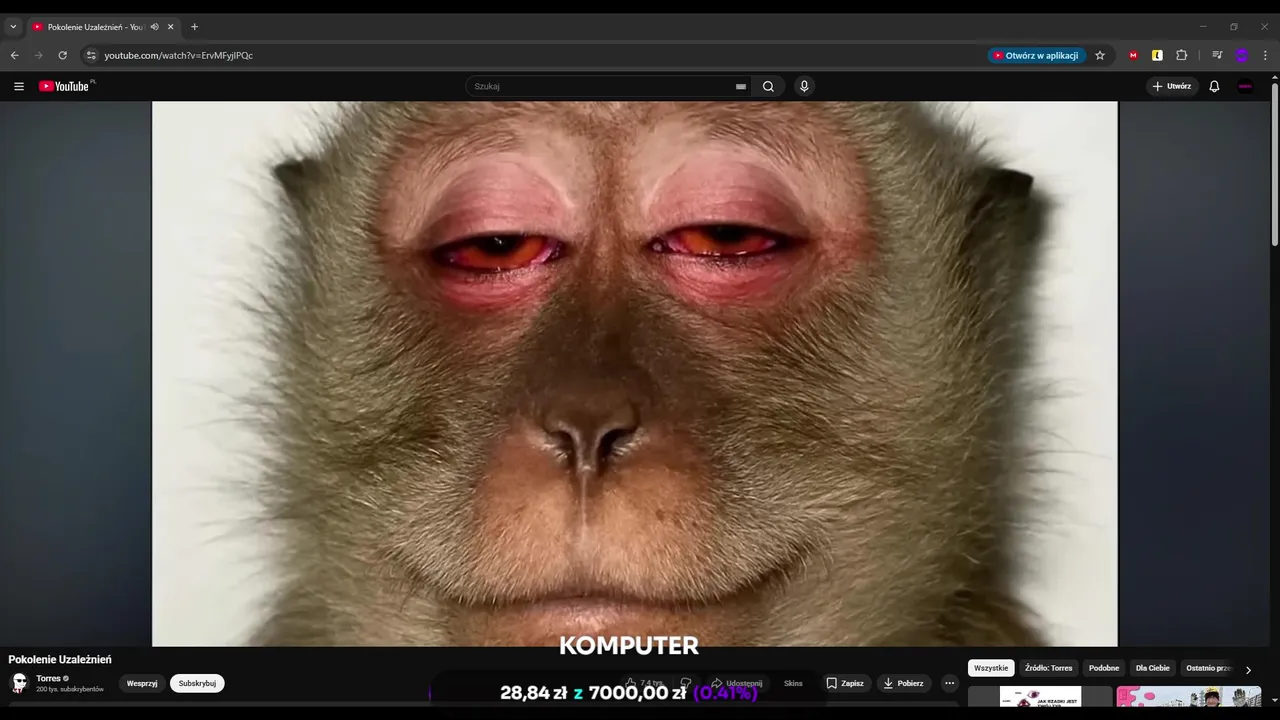
Task: Open the browser profile avatar
Action: (x=1242, y=55)
